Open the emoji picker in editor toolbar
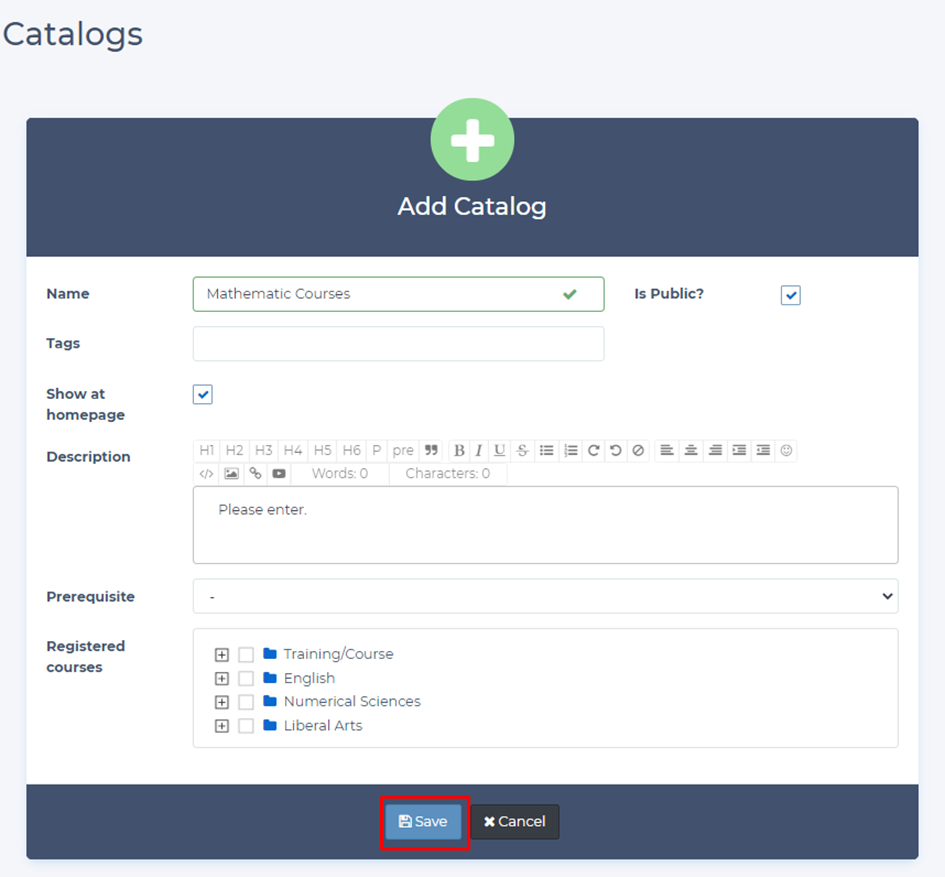The height and width of the screenshot is (877, 945). pos(787,450)
